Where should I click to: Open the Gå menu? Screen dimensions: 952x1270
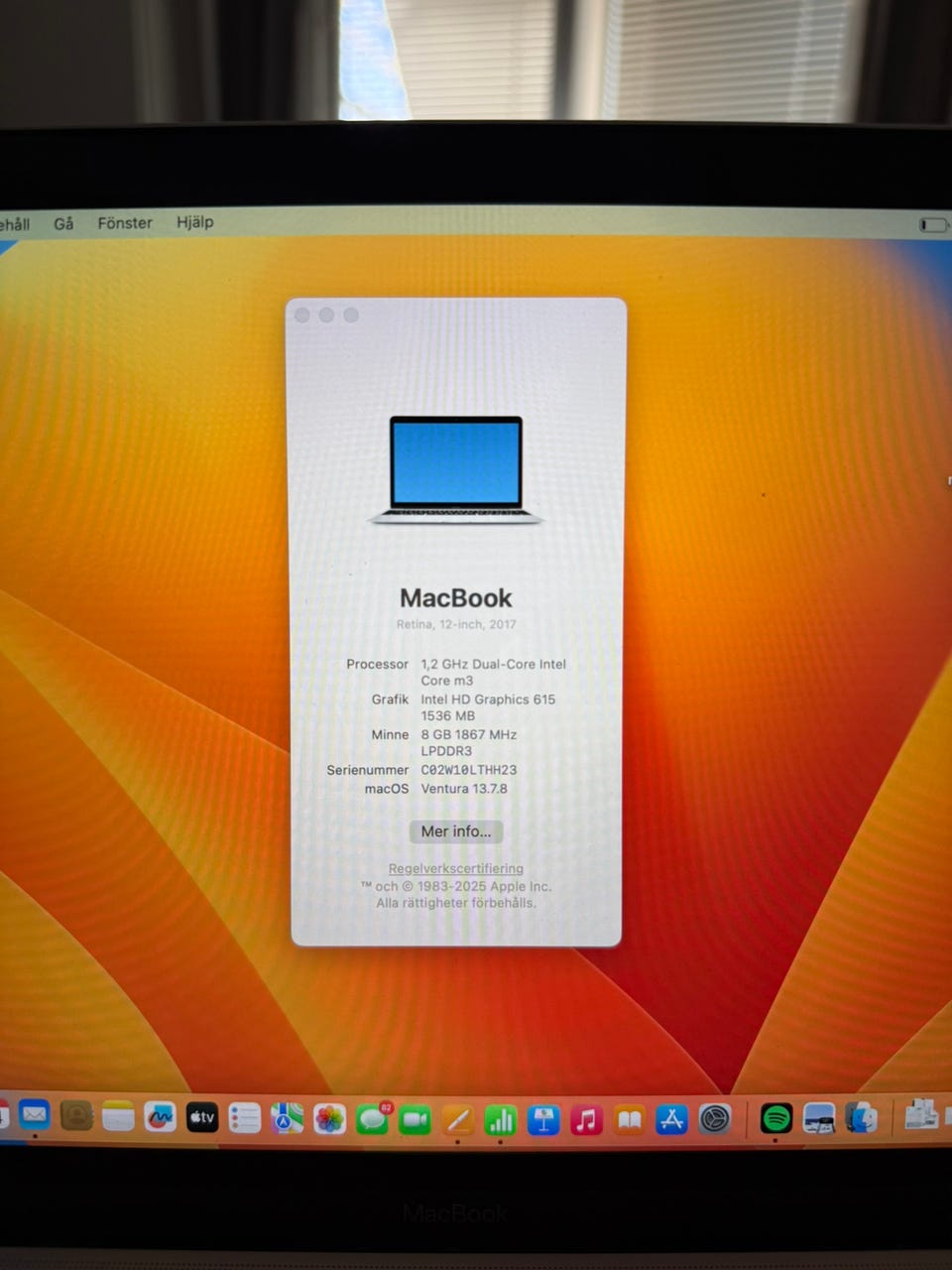click(64, 224)
